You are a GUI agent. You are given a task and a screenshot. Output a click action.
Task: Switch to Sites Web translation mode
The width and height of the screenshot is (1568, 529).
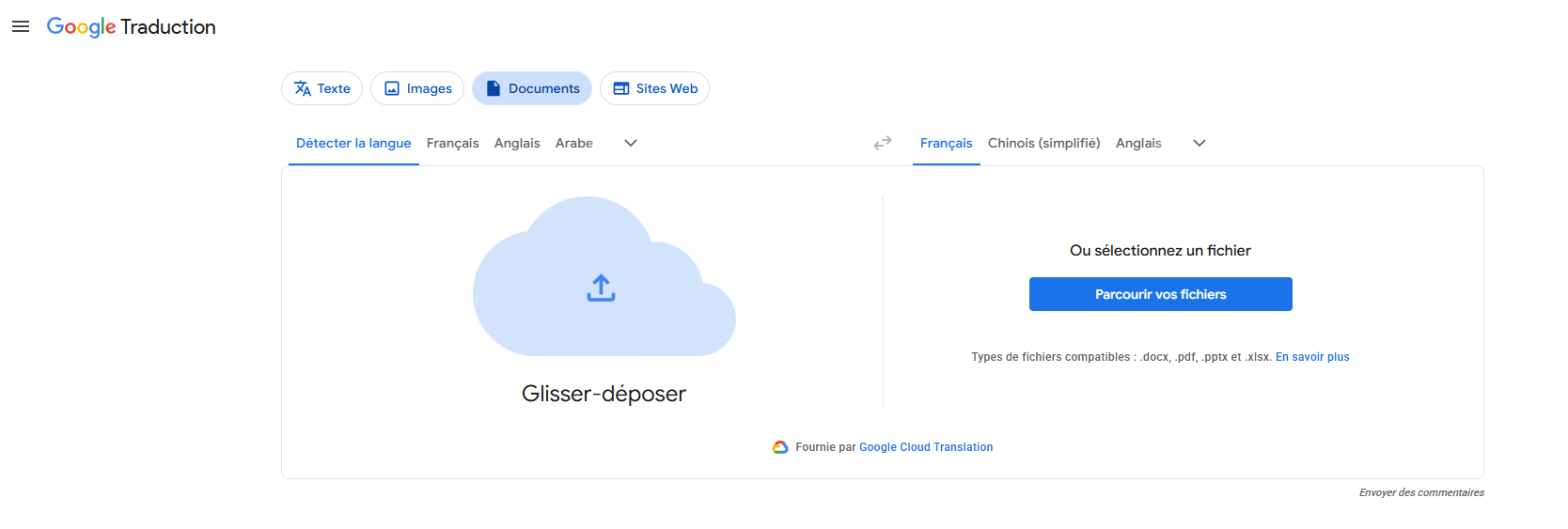(x=654, y=88)
